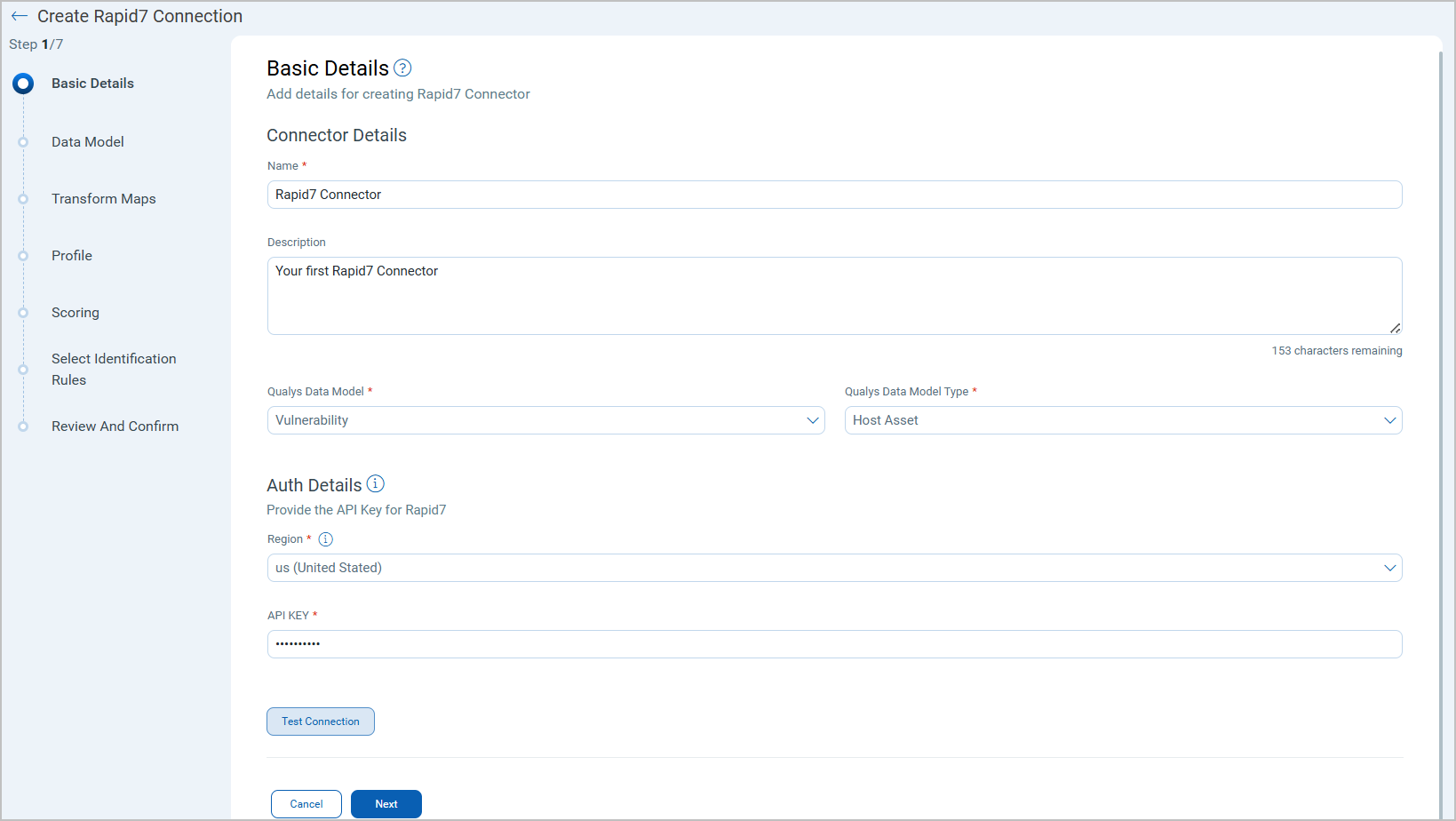Go to the Data Model step

(87, 142)
